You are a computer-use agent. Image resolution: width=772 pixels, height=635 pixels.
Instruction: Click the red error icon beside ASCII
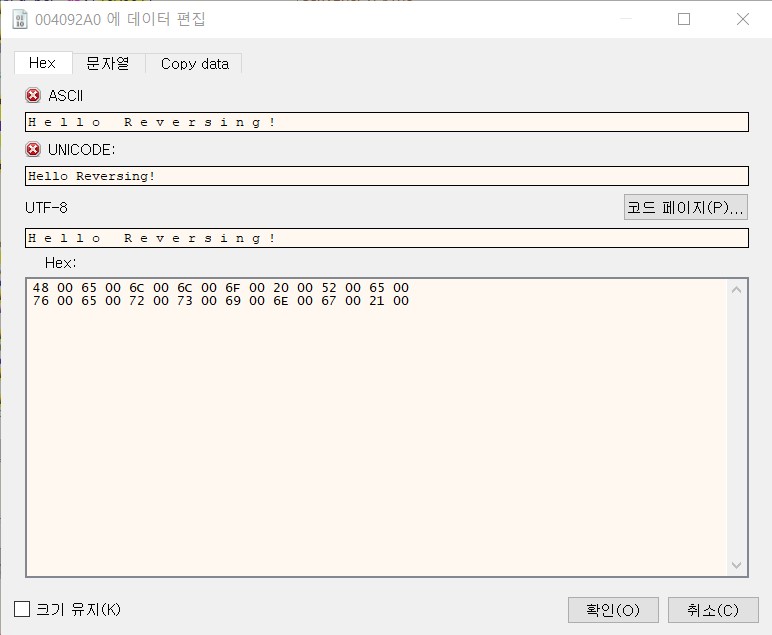pos(33,95)
